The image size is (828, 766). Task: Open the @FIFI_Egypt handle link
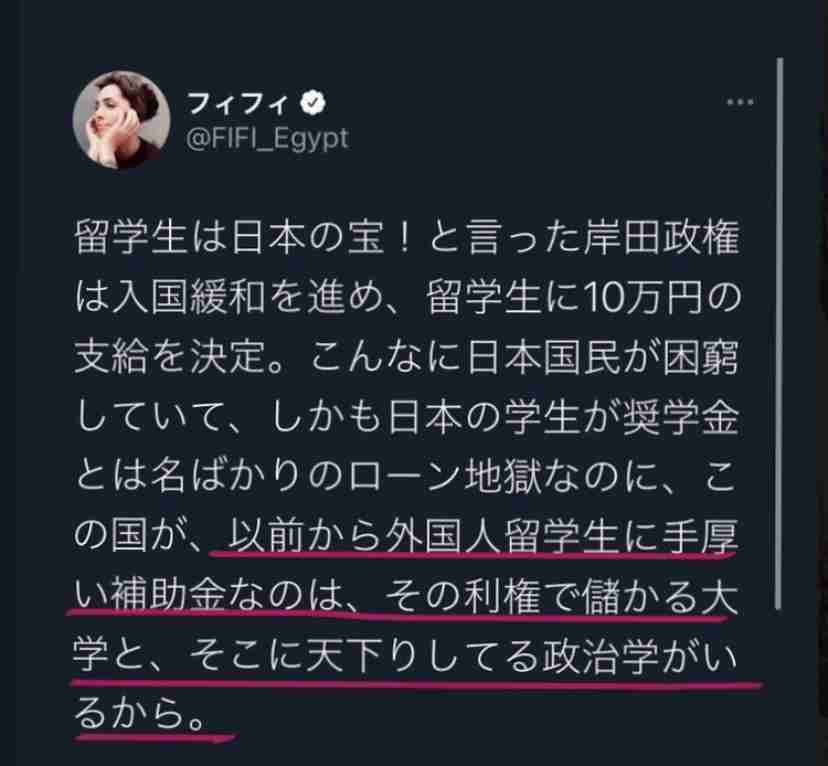point(267,139)
